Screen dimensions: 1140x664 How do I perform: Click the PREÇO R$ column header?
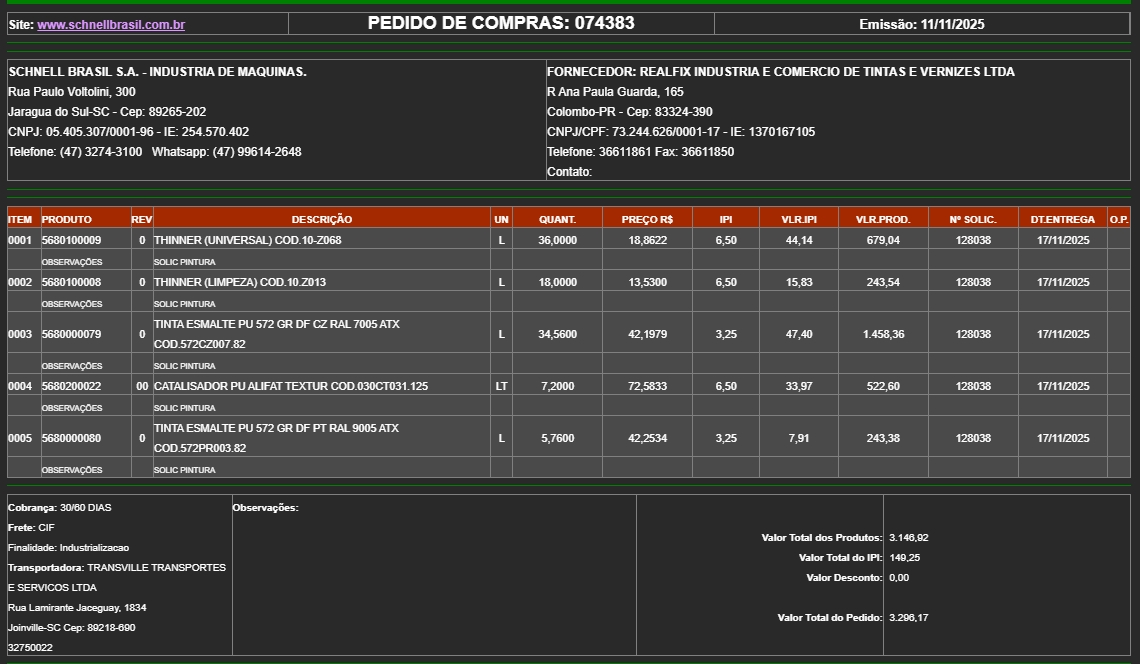[647, 219]
